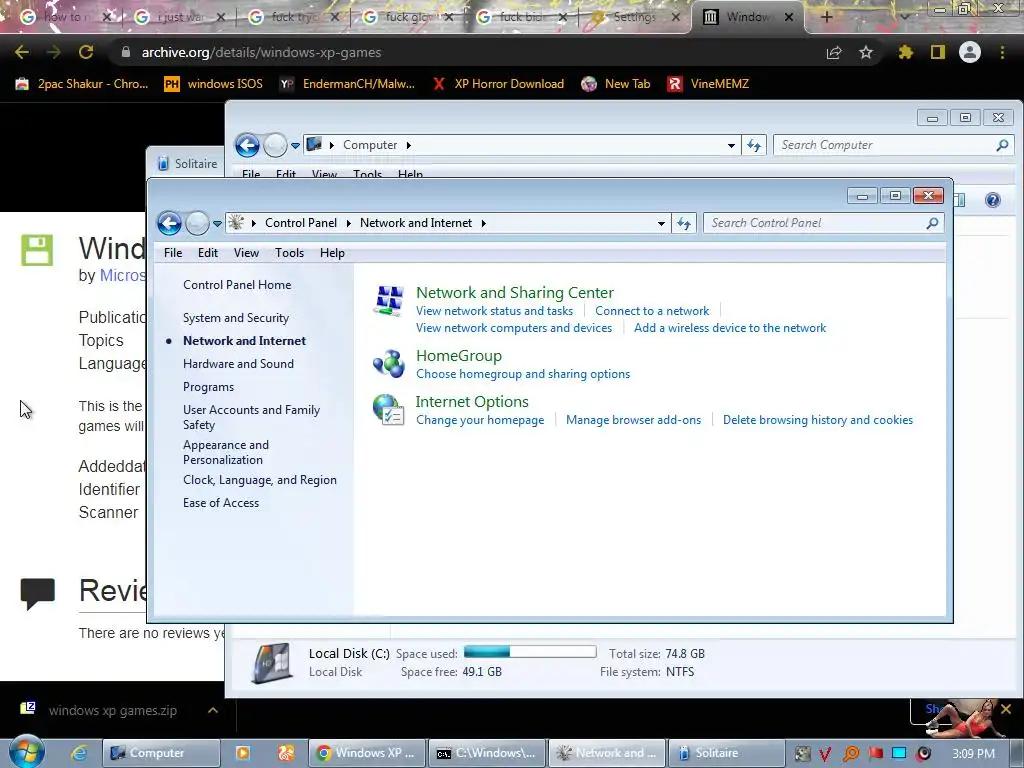Open a new Chrome tab with plus

tap(826, 17)
